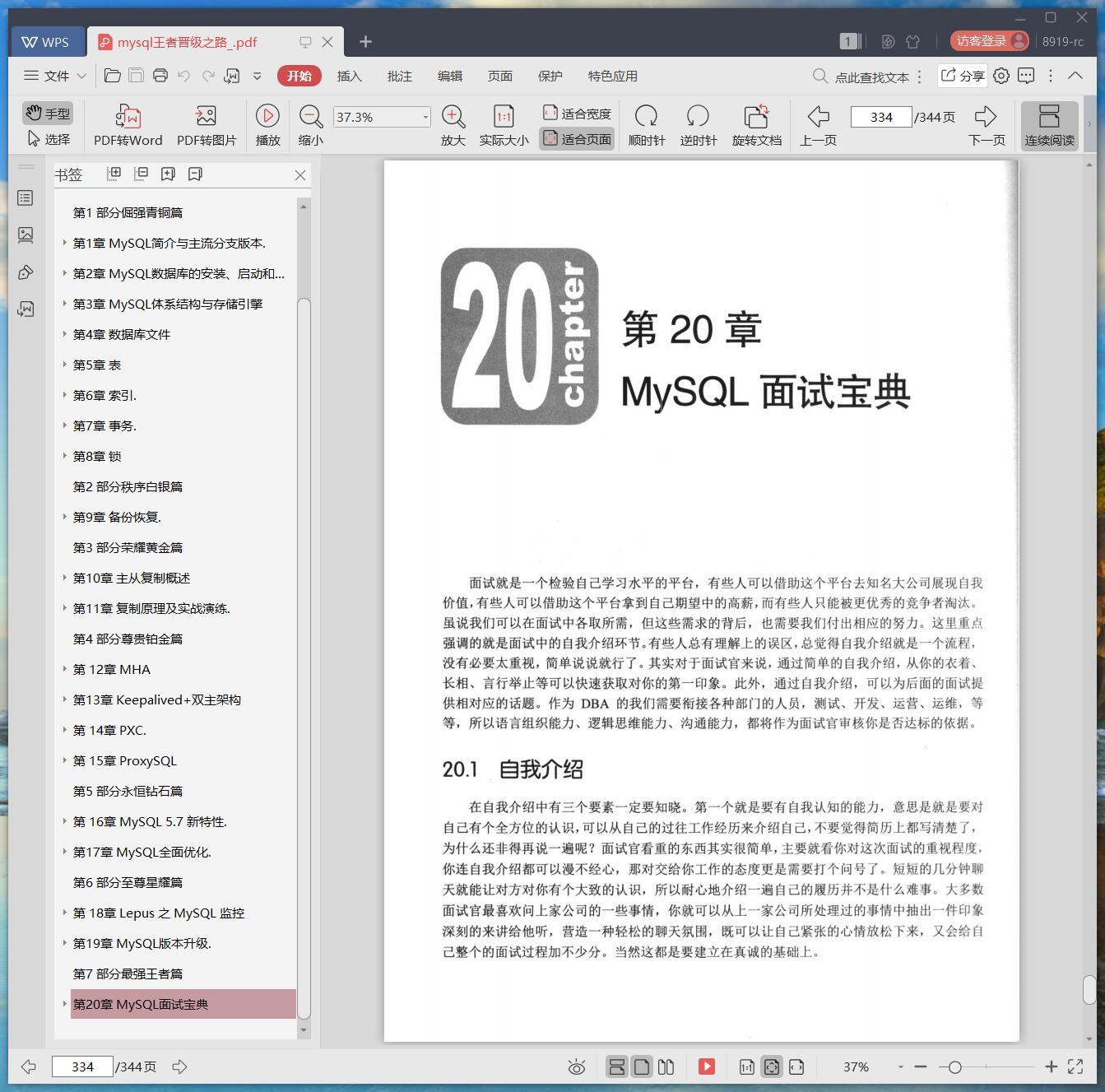Image resolution: width=1105 pixels, height=1092 pixels.
Task: Switch to 开始 ribbon tab
Action: (299, 76)
